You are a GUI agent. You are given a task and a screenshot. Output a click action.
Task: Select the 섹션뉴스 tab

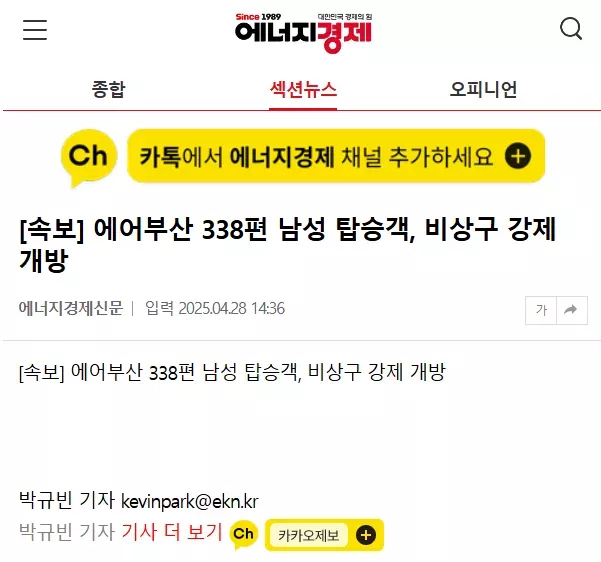pos(303,90)
